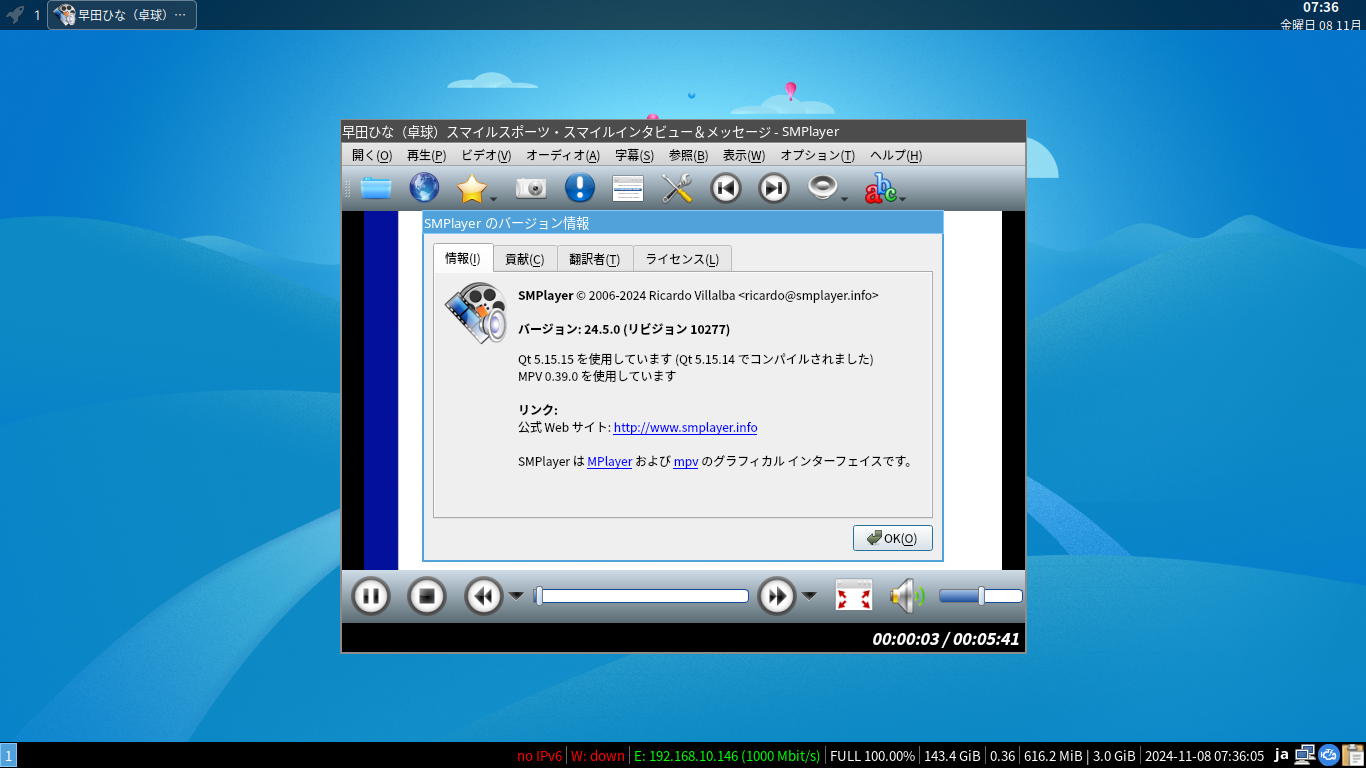Open preferences with the wrench and screwdriver icon
The height and width of the screenshot is (768, 1366).
click(677, 188)
